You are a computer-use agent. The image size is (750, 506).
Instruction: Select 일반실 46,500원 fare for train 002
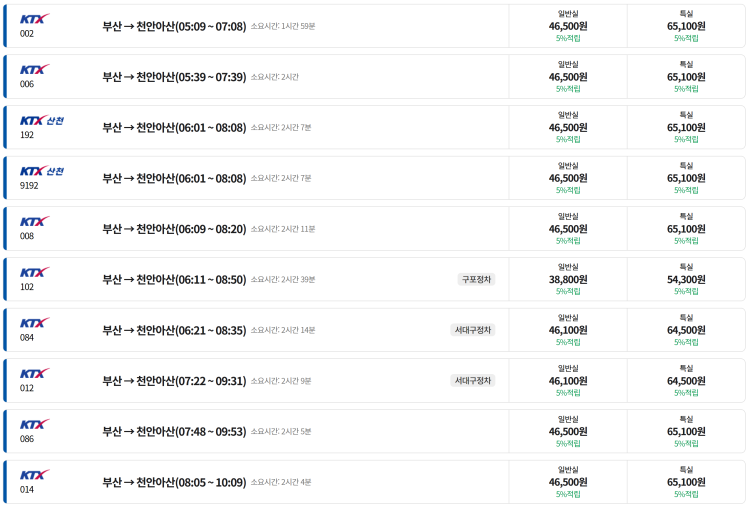click(x=568, y=26)
